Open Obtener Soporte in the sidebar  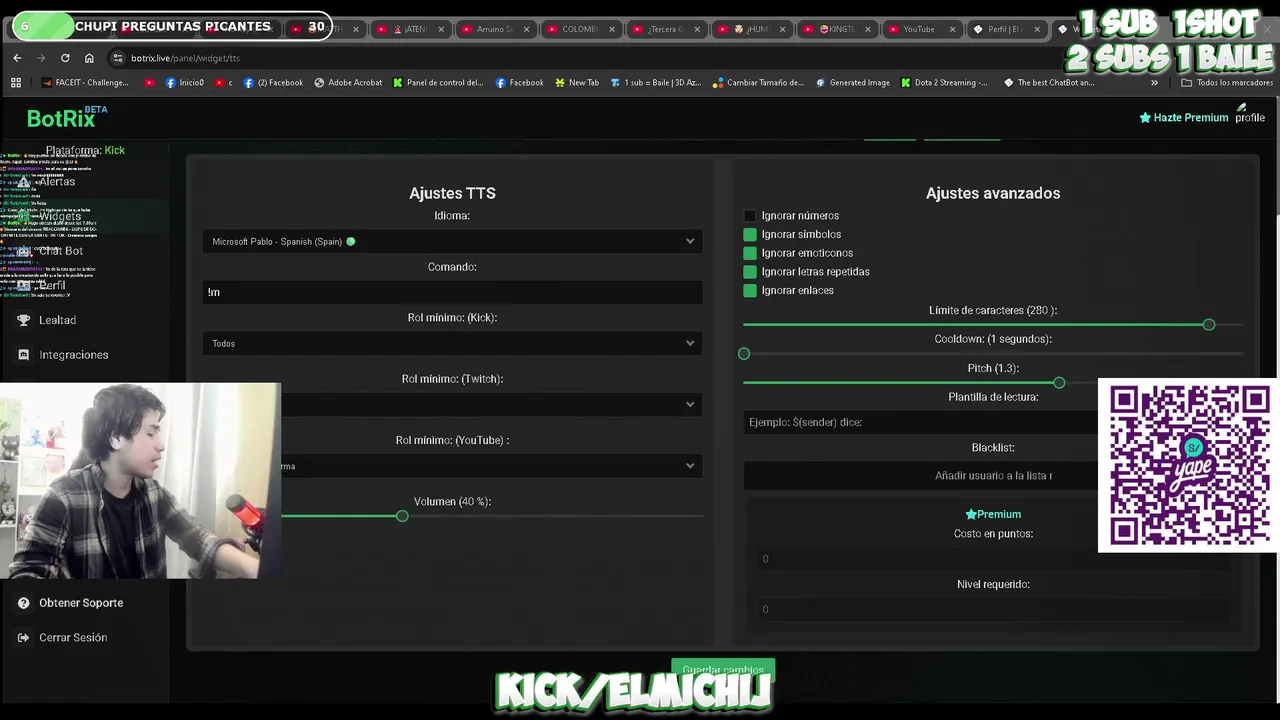(x=81, y=603)
